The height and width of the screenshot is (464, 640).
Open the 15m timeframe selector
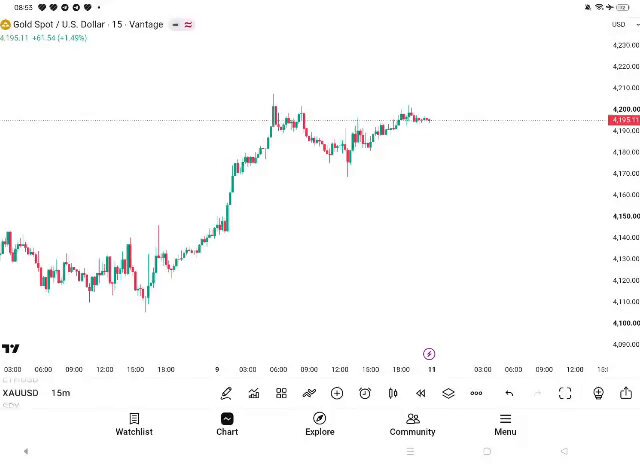61,393
